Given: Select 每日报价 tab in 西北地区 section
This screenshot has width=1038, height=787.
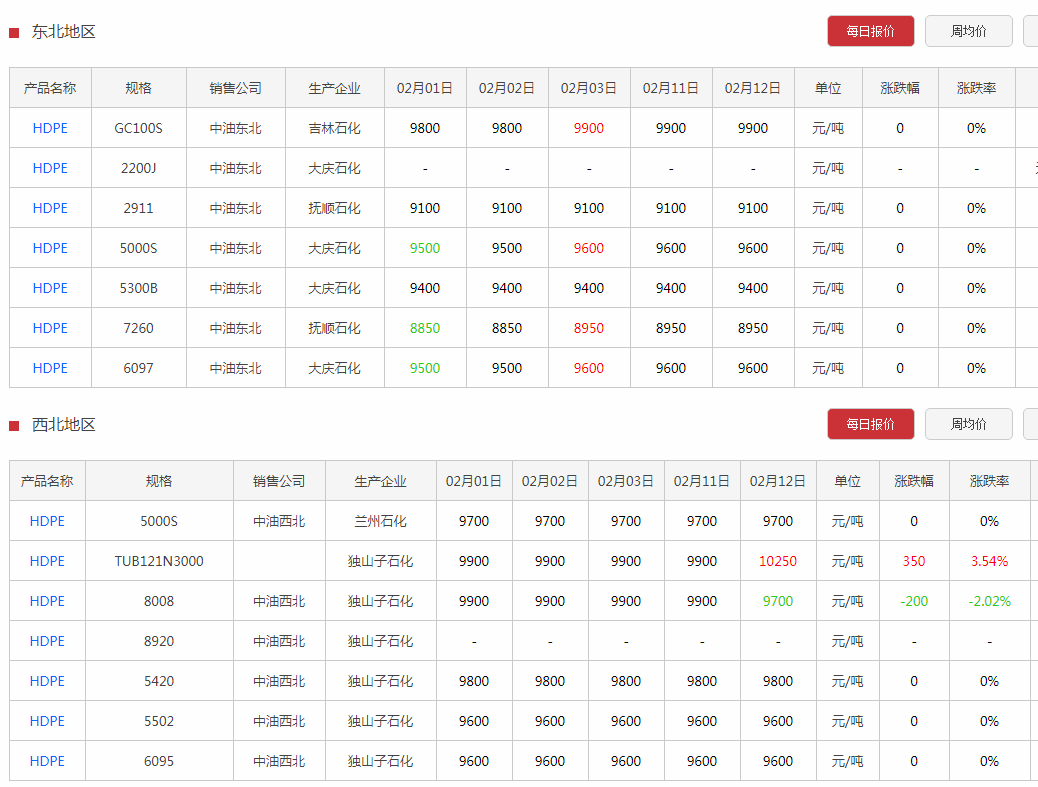Looking at the screenshot, I should click(x=871, y=424).
